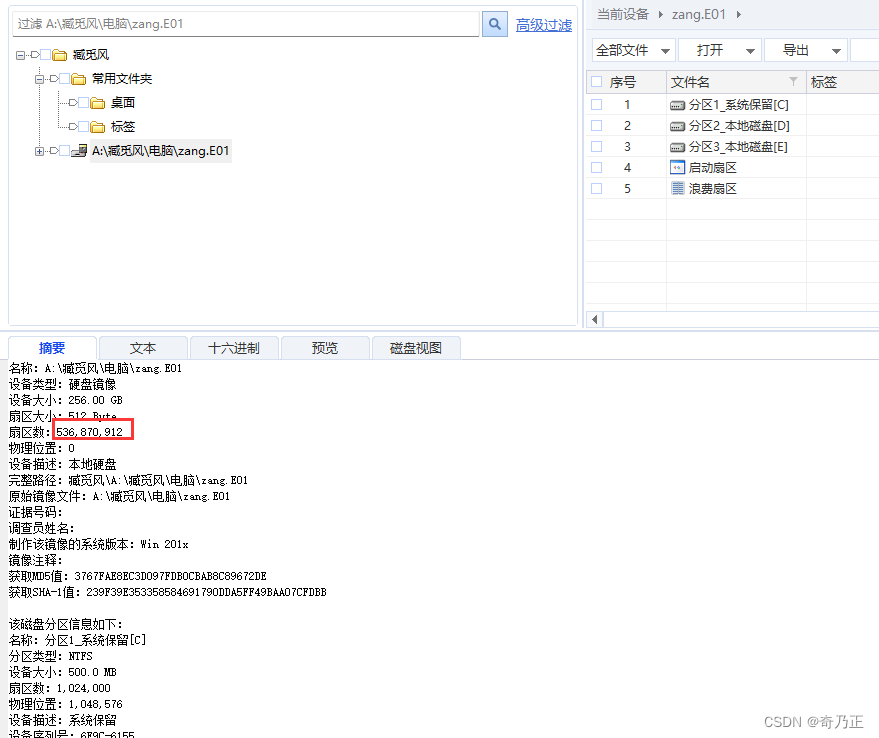Click the disk image icon beside zang.E01 tree node
The height and width of the screenshot is (738, 879).
(x=78, y=150)
